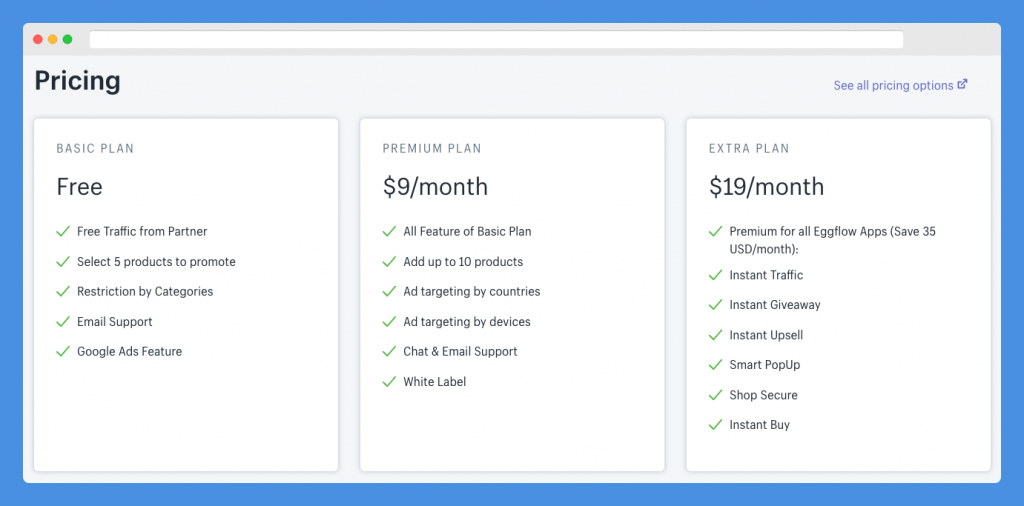
Task: Click the checkmark beside Google Ads Feature
Action: 63,351
